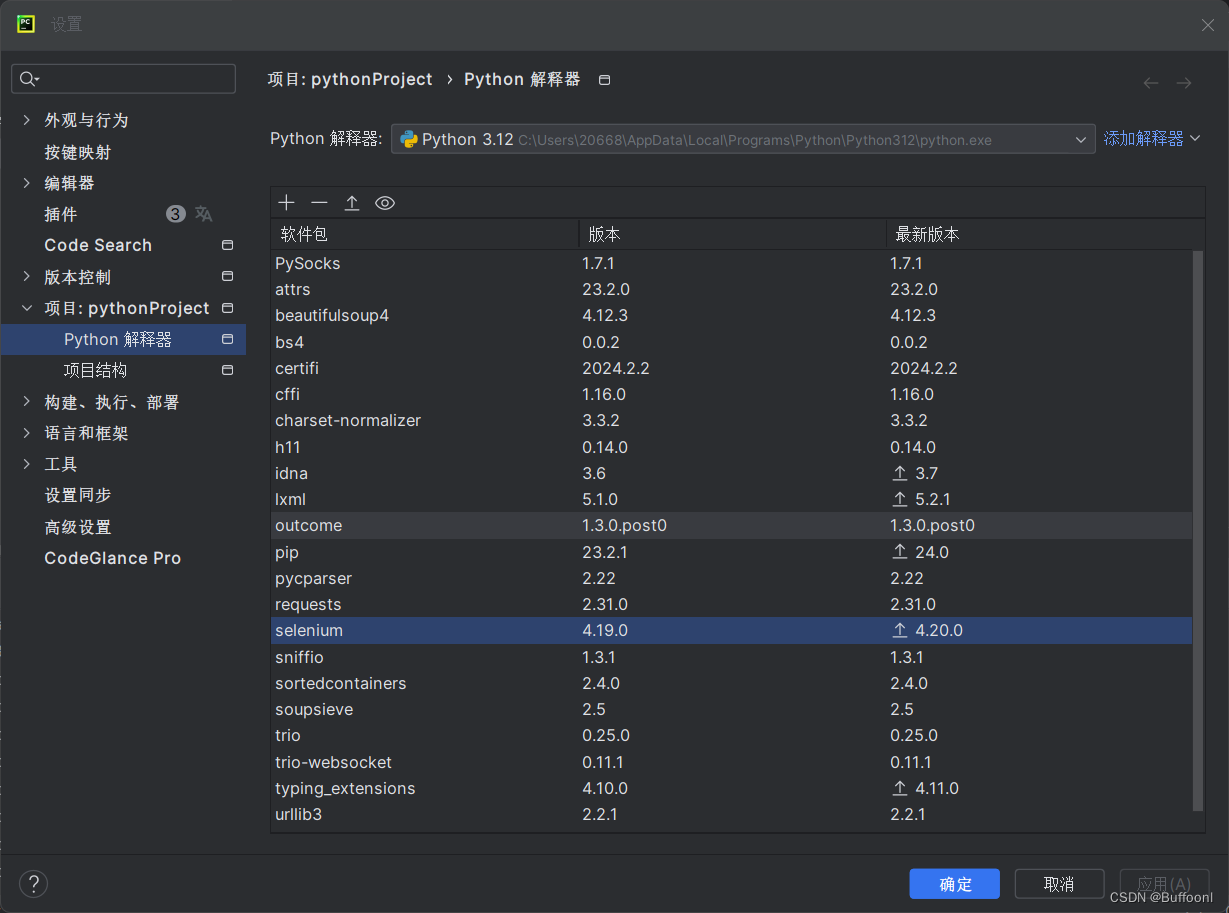Viewport: 1229px width, 913px height.
Task: Click project-level icon next to Code Search
Action: click(227, 245)
